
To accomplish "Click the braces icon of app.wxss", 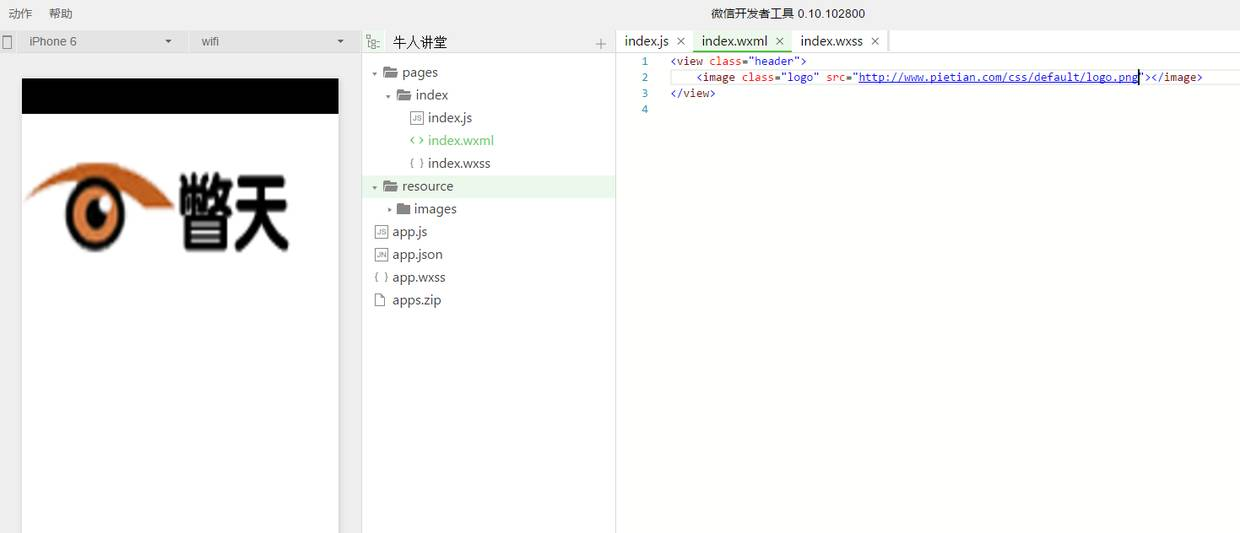I will pos(381,278).
